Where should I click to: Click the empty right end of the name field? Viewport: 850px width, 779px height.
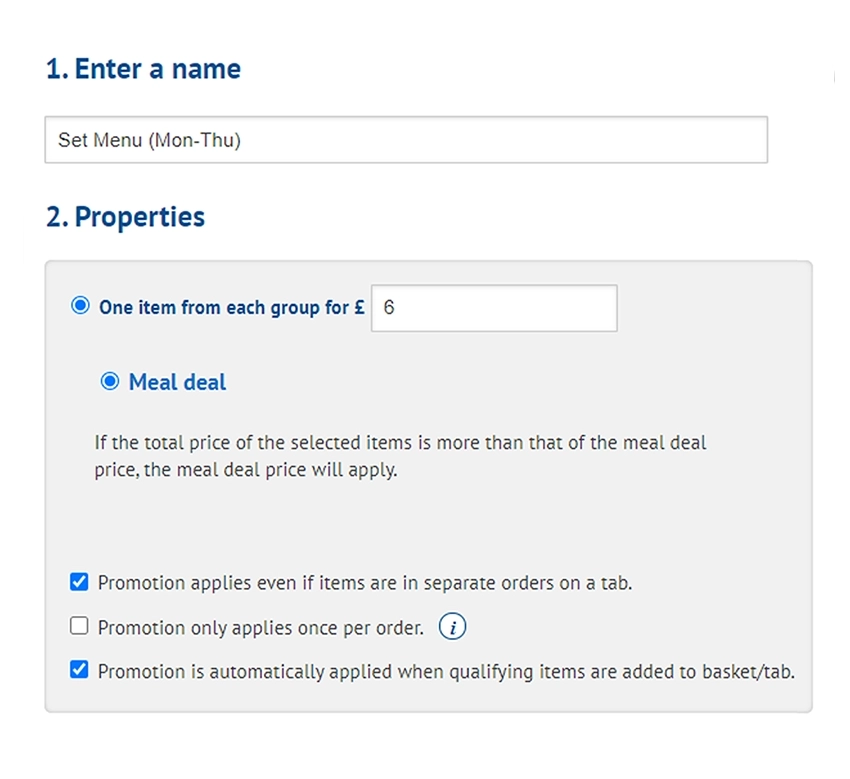coord(596,139)
